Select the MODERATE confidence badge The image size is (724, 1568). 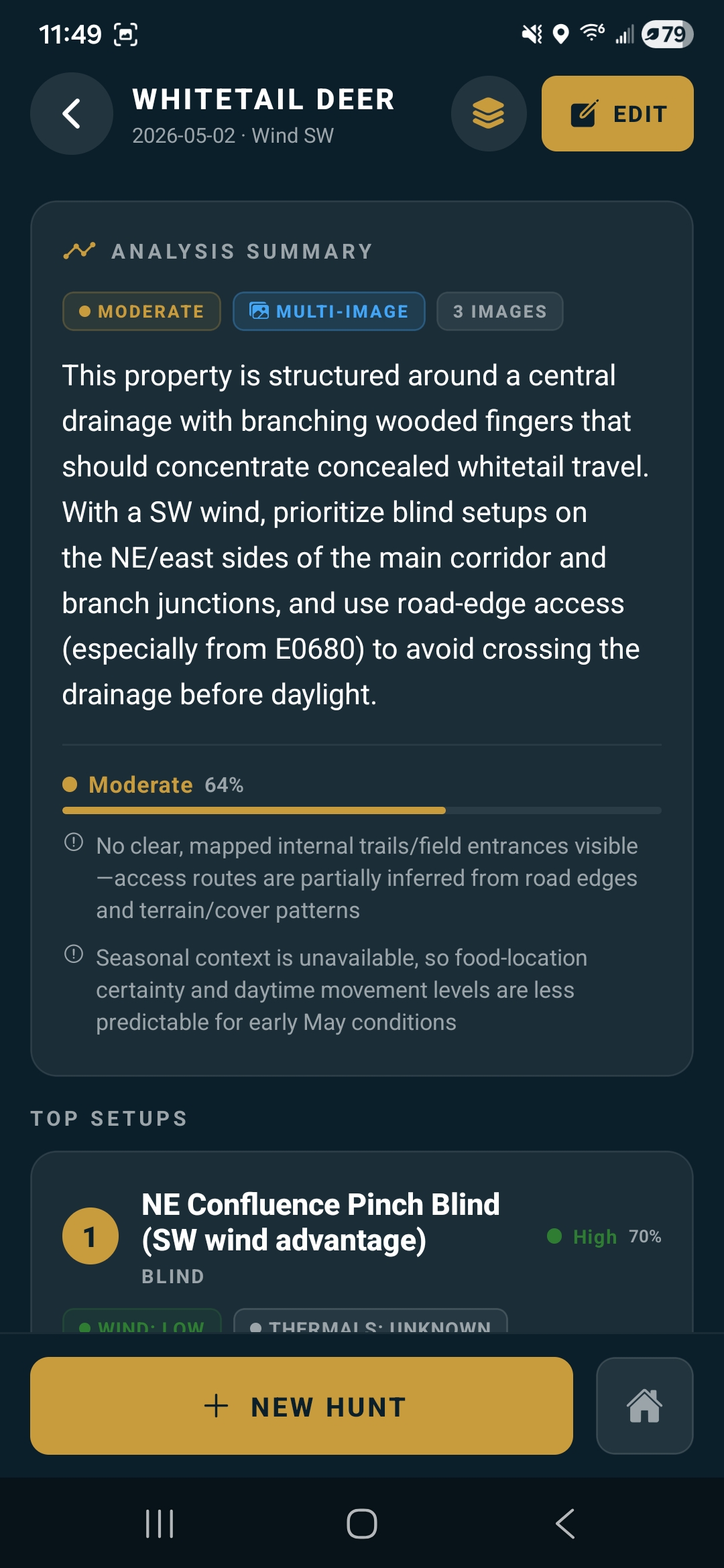tap(141, 312)
